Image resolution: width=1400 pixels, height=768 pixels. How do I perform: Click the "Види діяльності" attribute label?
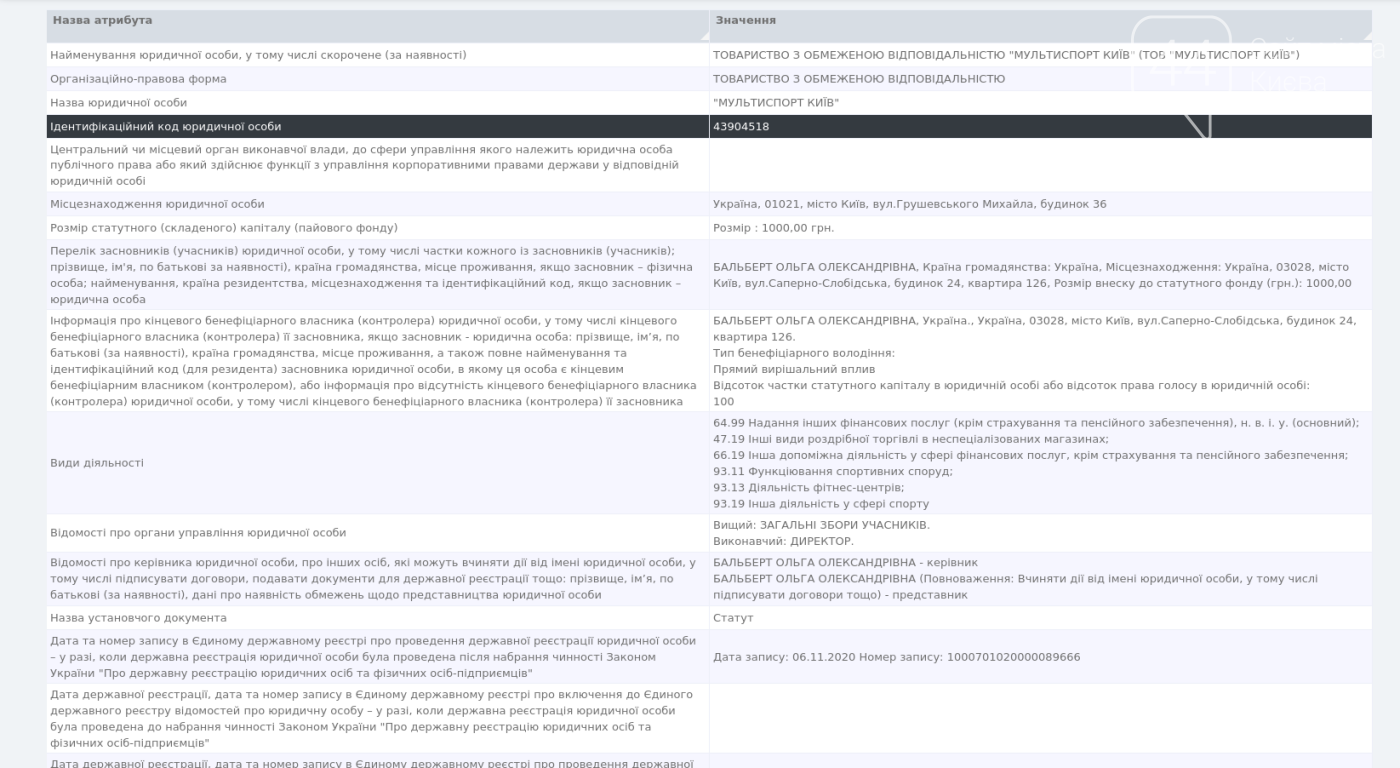97,463
